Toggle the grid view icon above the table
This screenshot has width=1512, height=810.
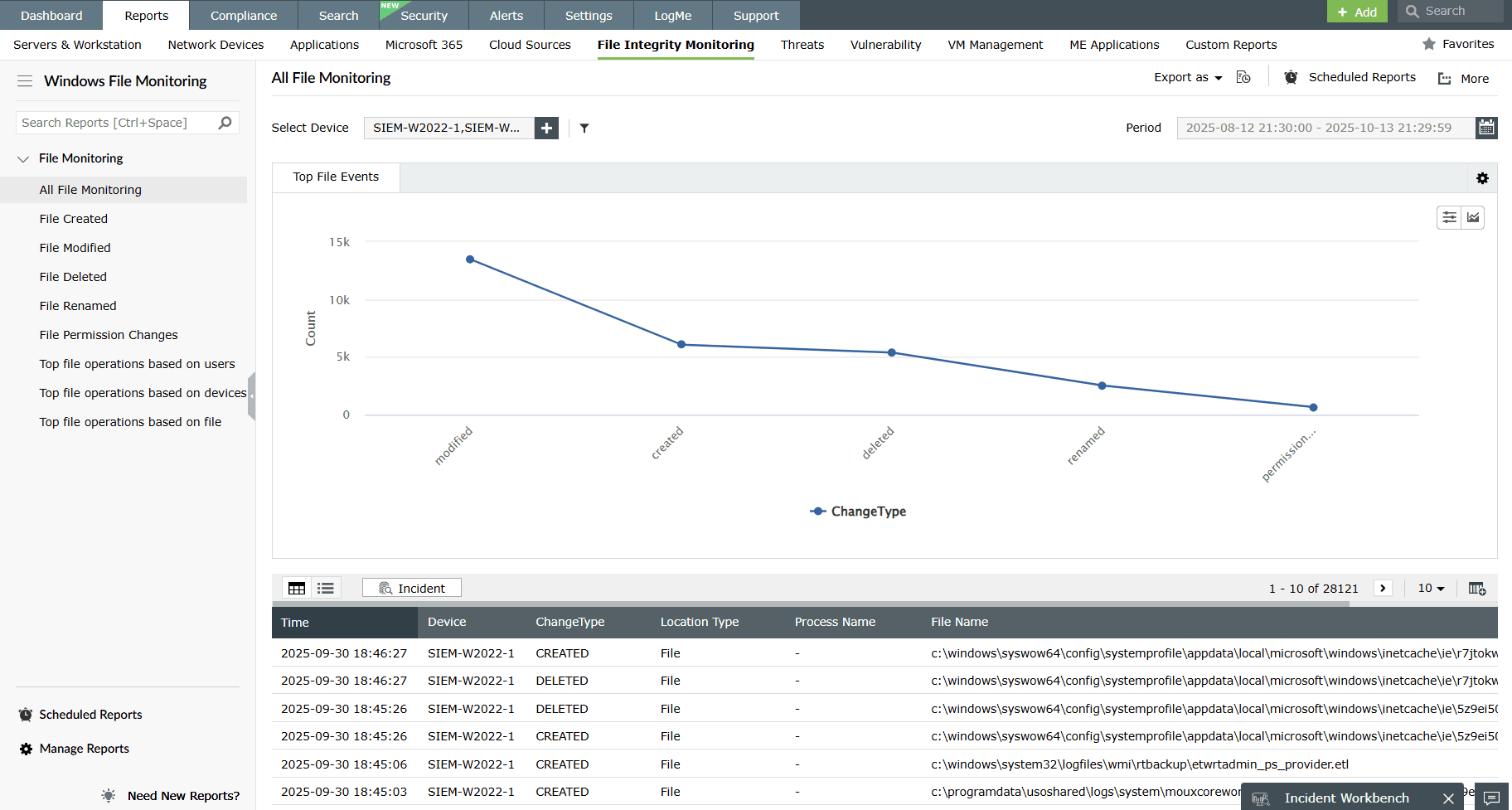click(x=296, y=587)
